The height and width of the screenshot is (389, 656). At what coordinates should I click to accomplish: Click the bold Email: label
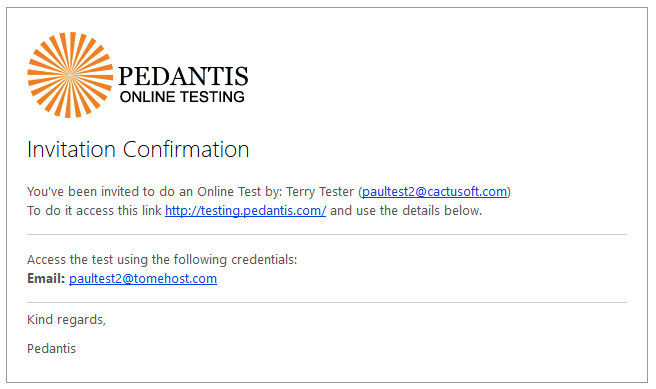coord(46,279)
